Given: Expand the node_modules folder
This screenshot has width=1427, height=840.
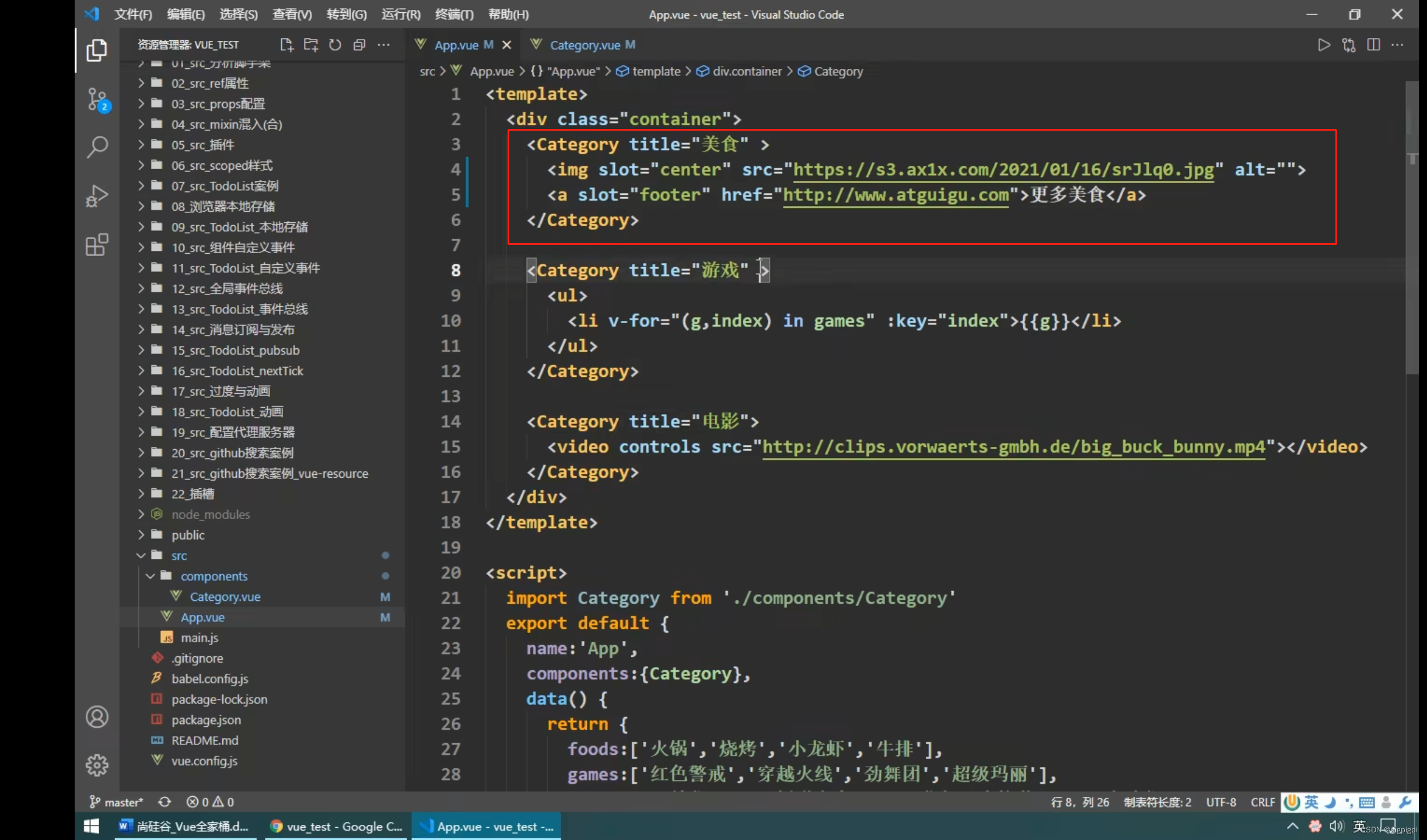Looking at the screenshot, I should click(x=263, y=514).
